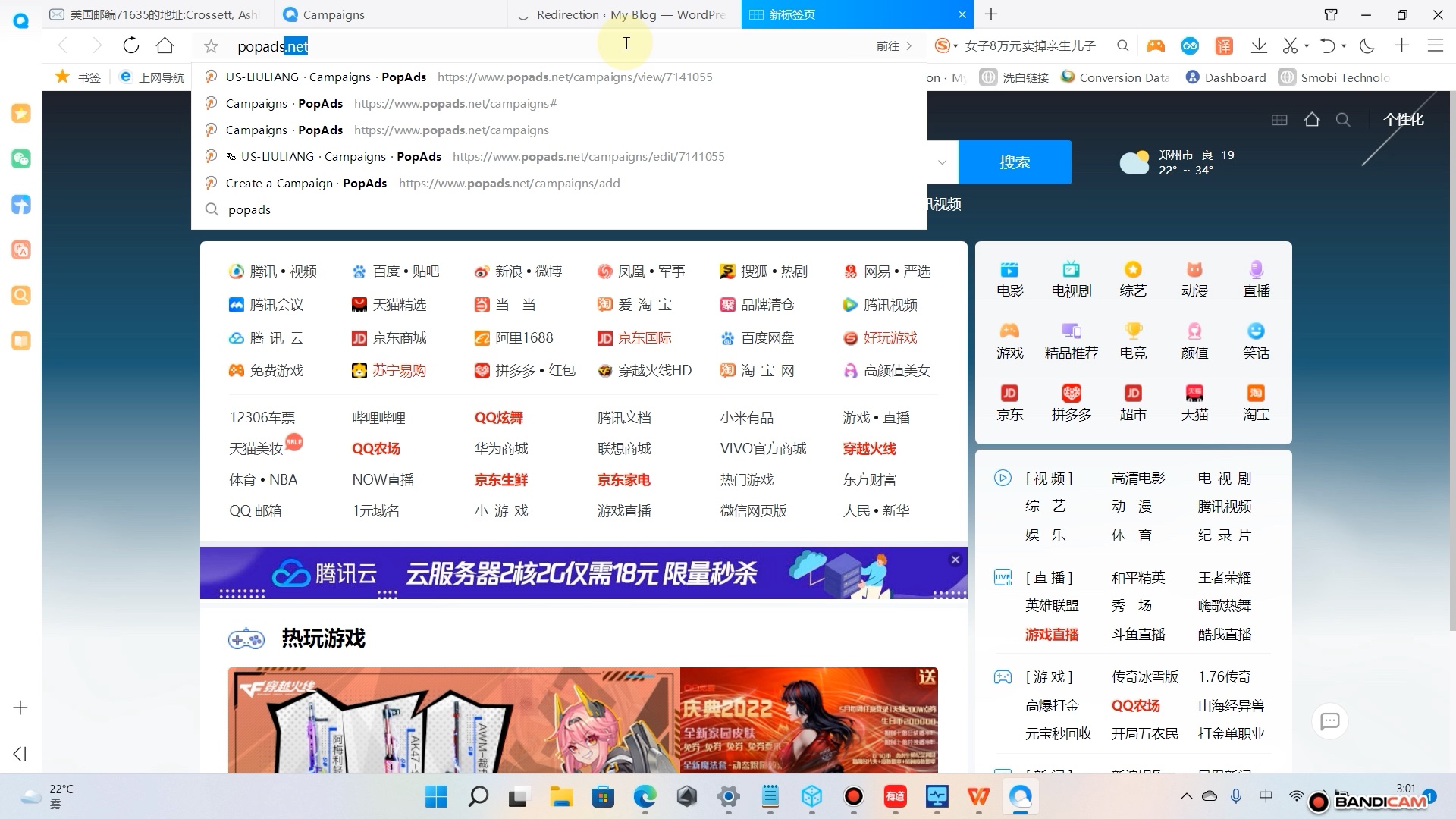Select the popads search suggestion
Image resolution: width=1456 pixels, height=819 pixels.
[x=559, y=209]
